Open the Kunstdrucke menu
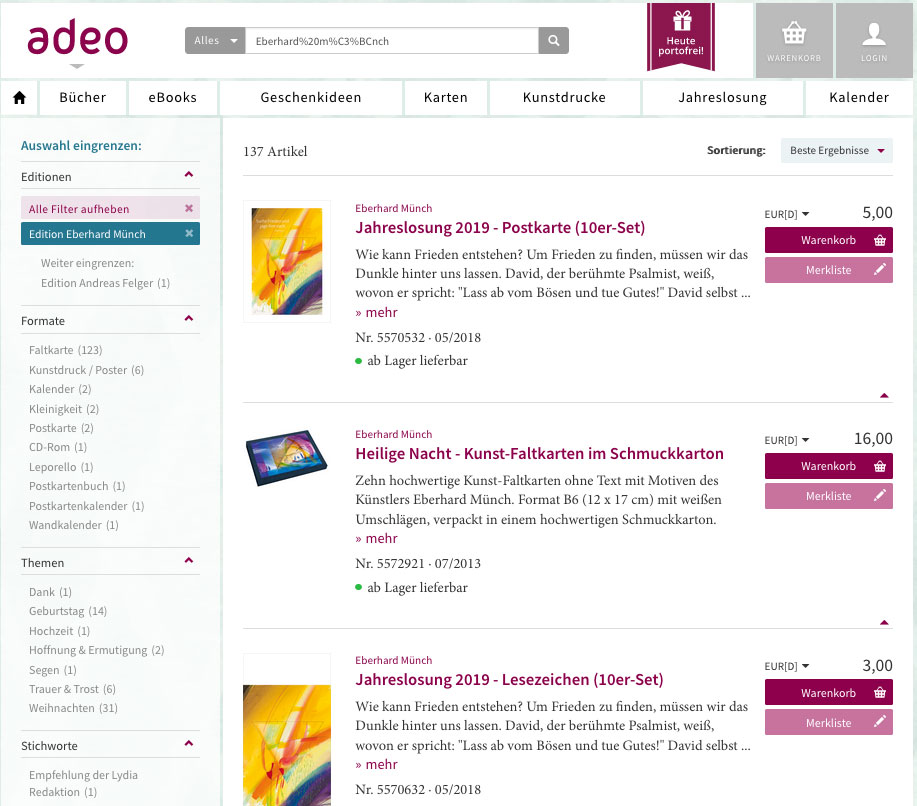917x806 pixels. (564, 98)
